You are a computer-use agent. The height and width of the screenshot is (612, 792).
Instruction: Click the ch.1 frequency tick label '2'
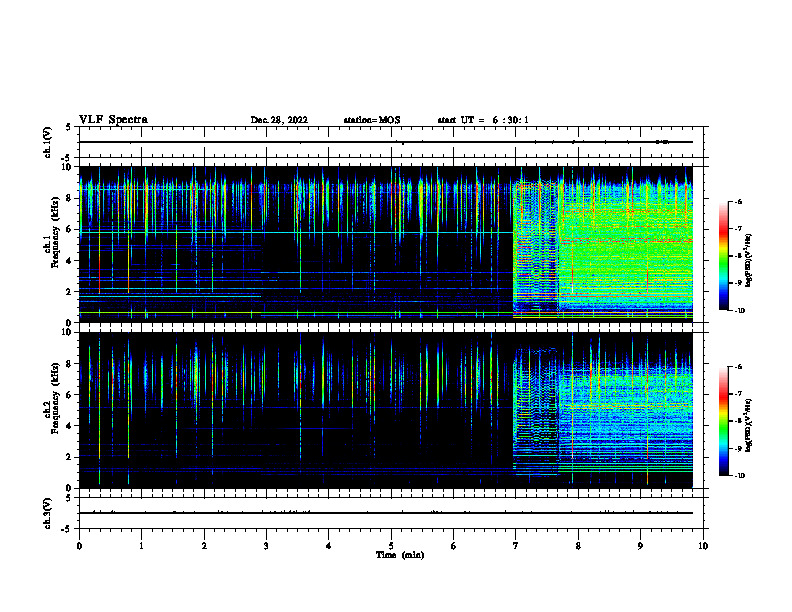coord(69,292)
